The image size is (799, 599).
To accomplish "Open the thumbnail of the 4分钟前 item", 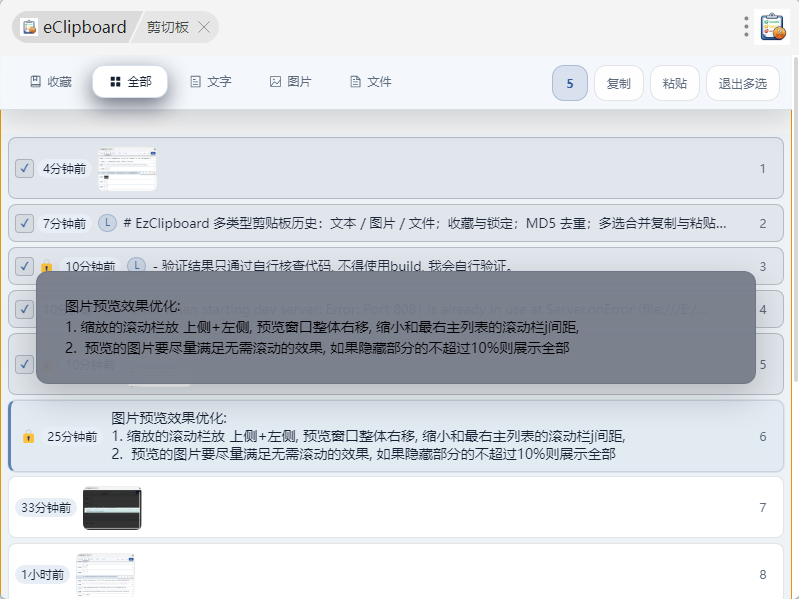I will click(x=127, y=169).
